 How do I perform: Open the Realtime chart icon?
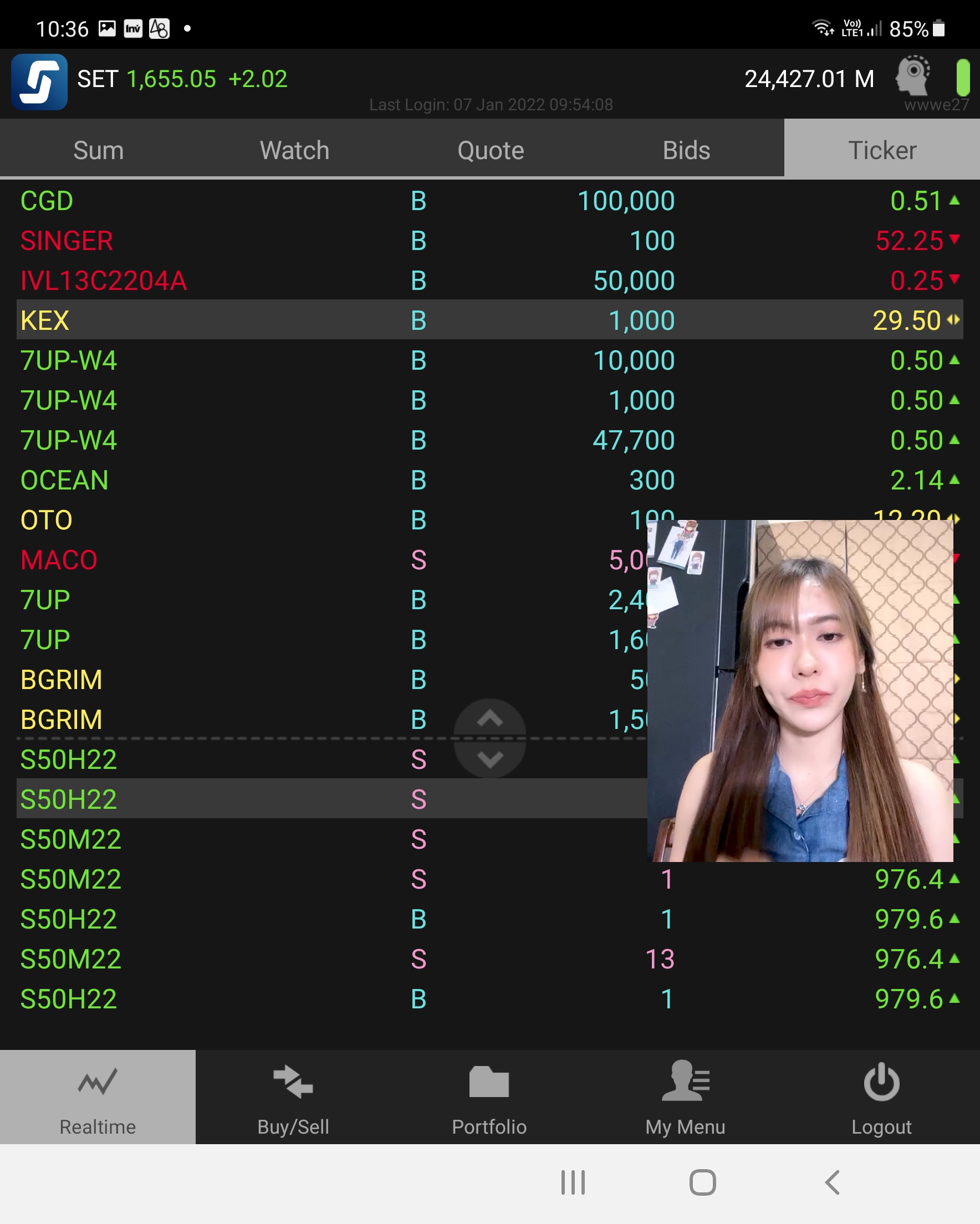coord(98,1081)
